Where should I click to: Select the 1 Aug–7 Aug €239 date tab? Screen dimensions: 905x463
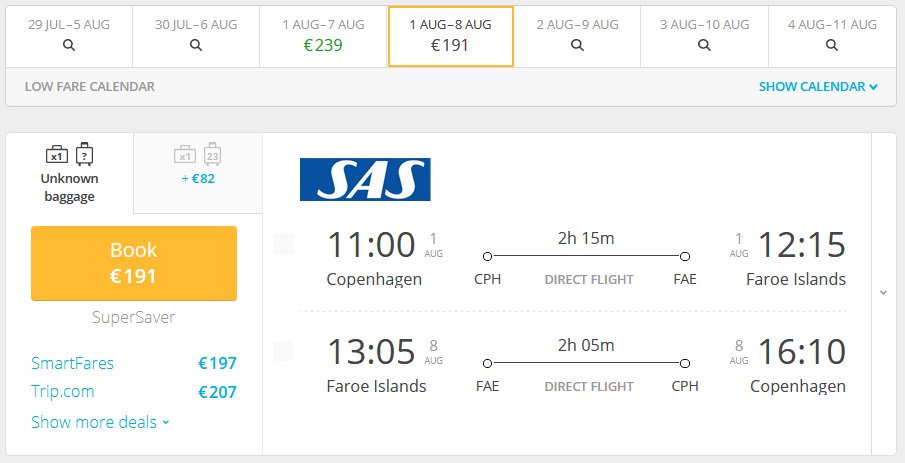(323, 36)
